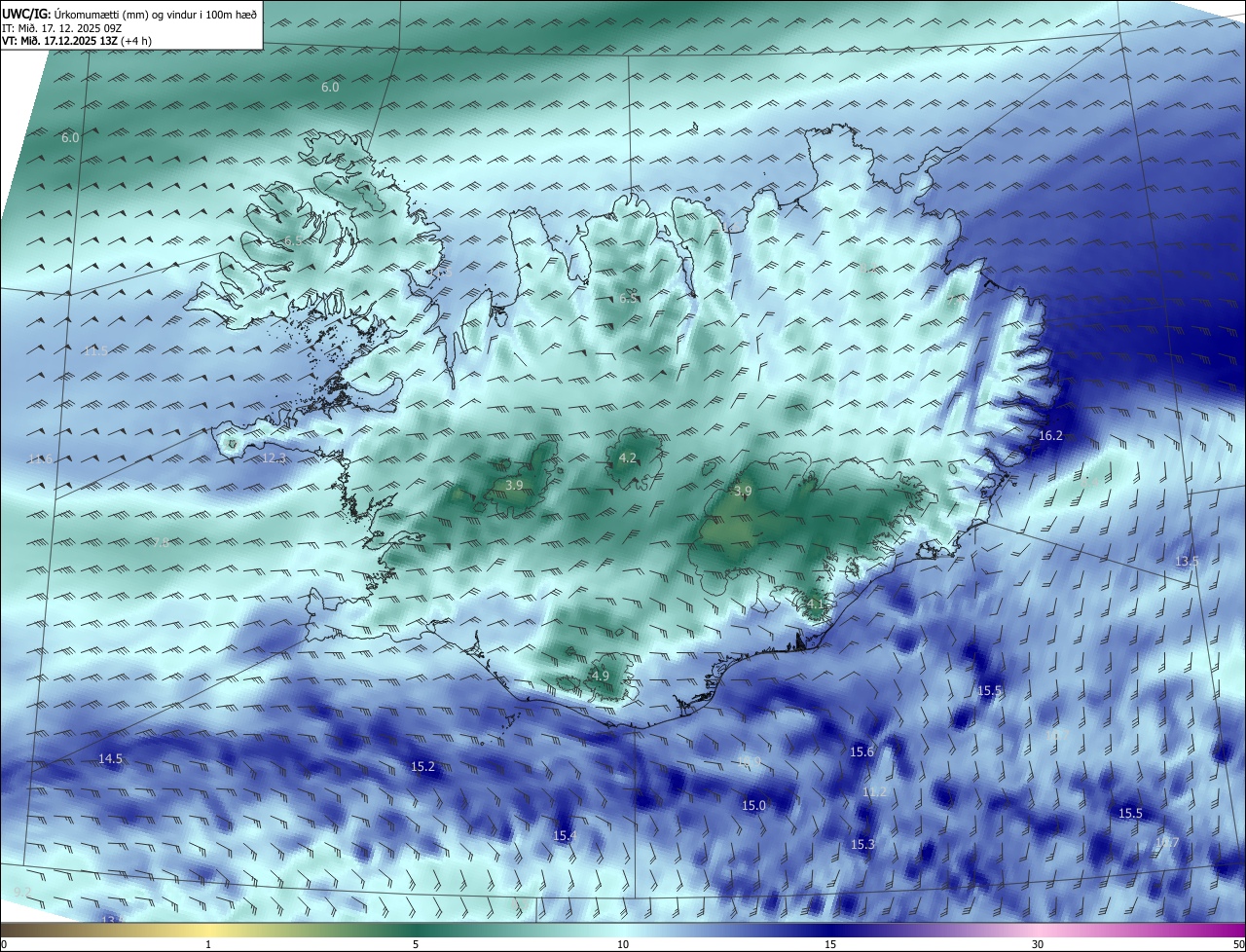Pick the pale yellow color above legend 1

click(208, 931)
